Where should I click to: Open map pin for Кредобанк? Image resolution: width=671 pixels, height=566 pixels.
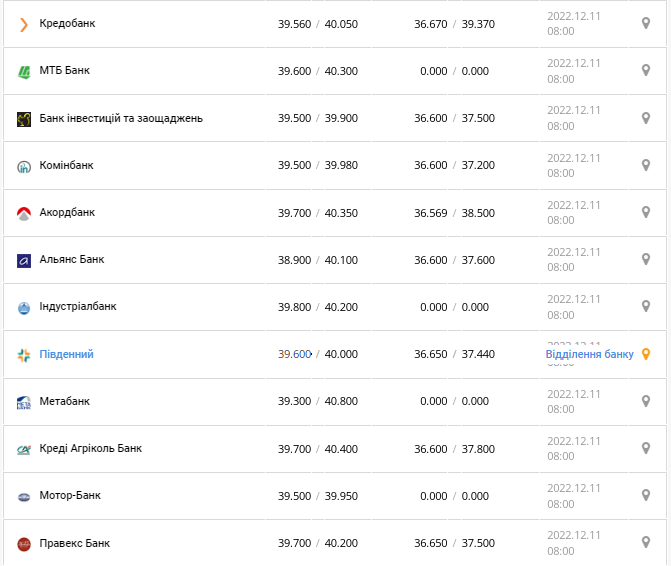646,23
